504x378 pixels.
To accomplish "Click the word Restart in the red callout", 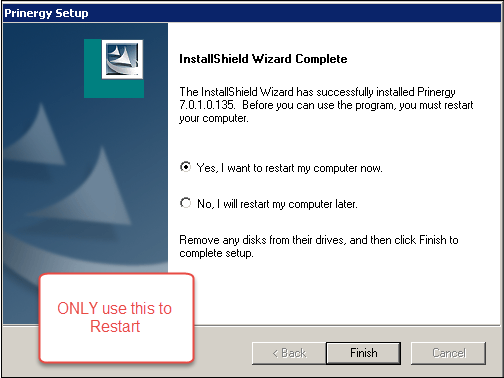I will pos(115,326).
